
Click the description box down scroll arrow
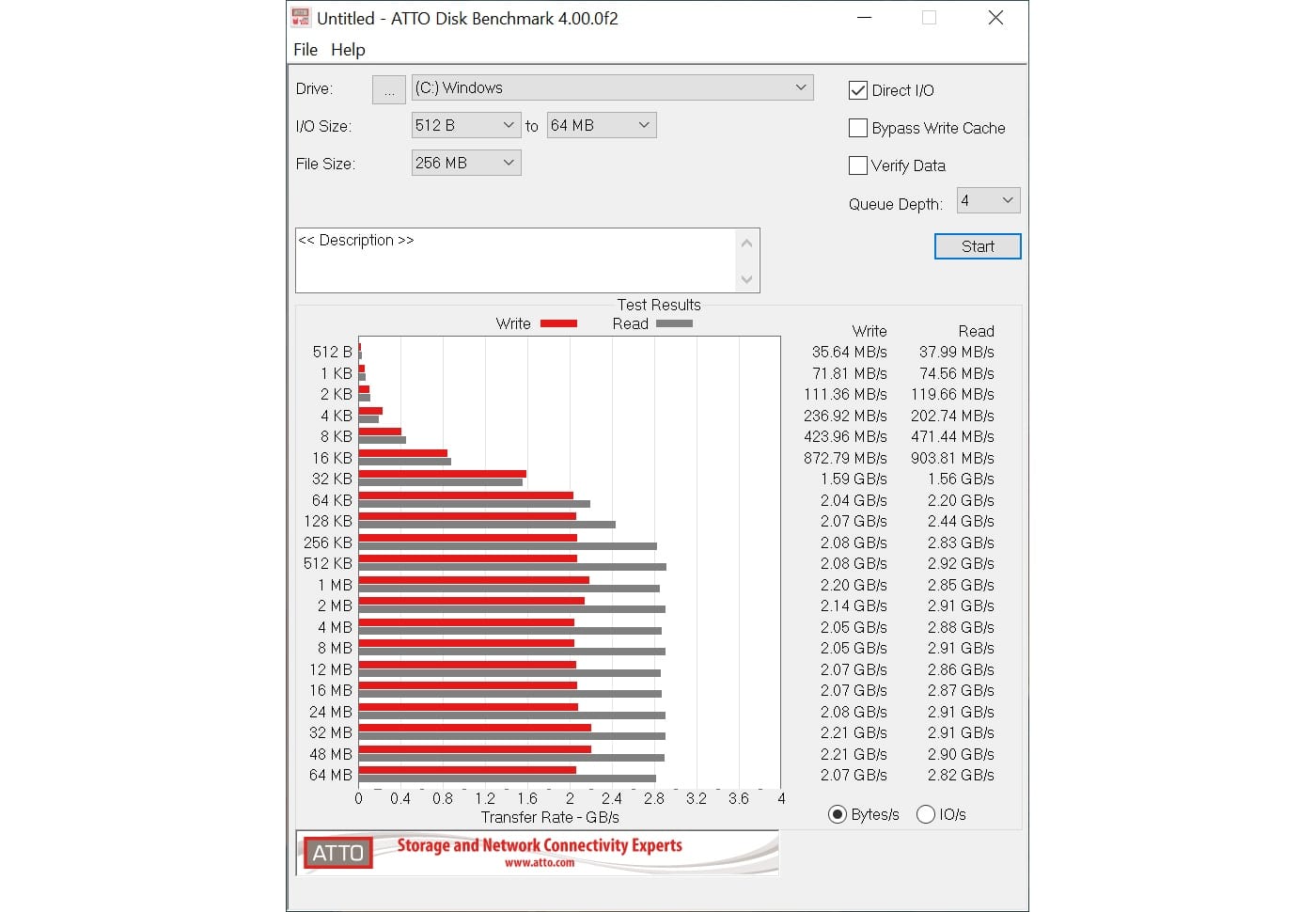(x=746, y=279)
